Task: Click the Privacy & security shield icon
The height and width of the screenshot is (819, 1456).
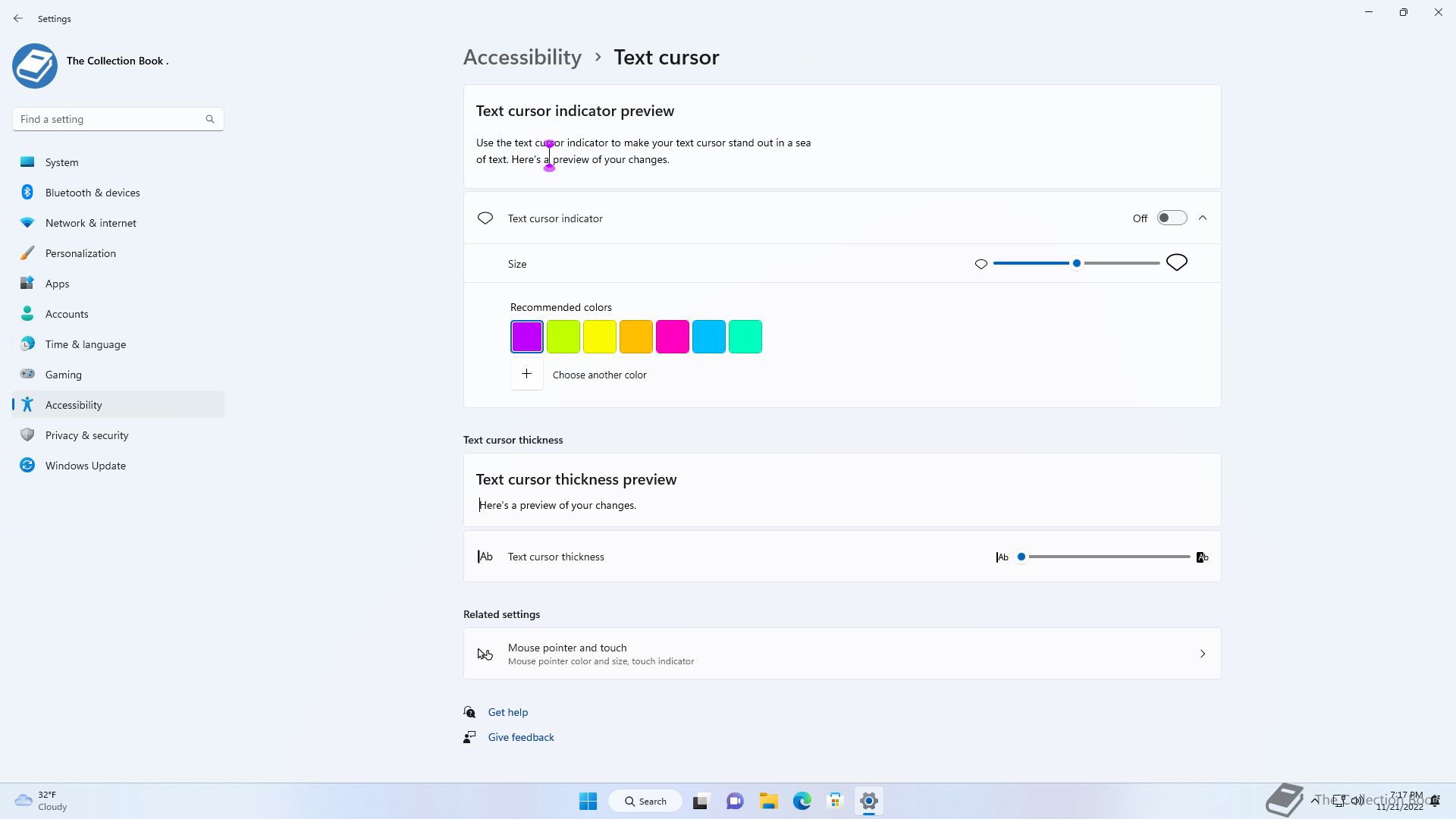Action: click(x=27, y=435)
